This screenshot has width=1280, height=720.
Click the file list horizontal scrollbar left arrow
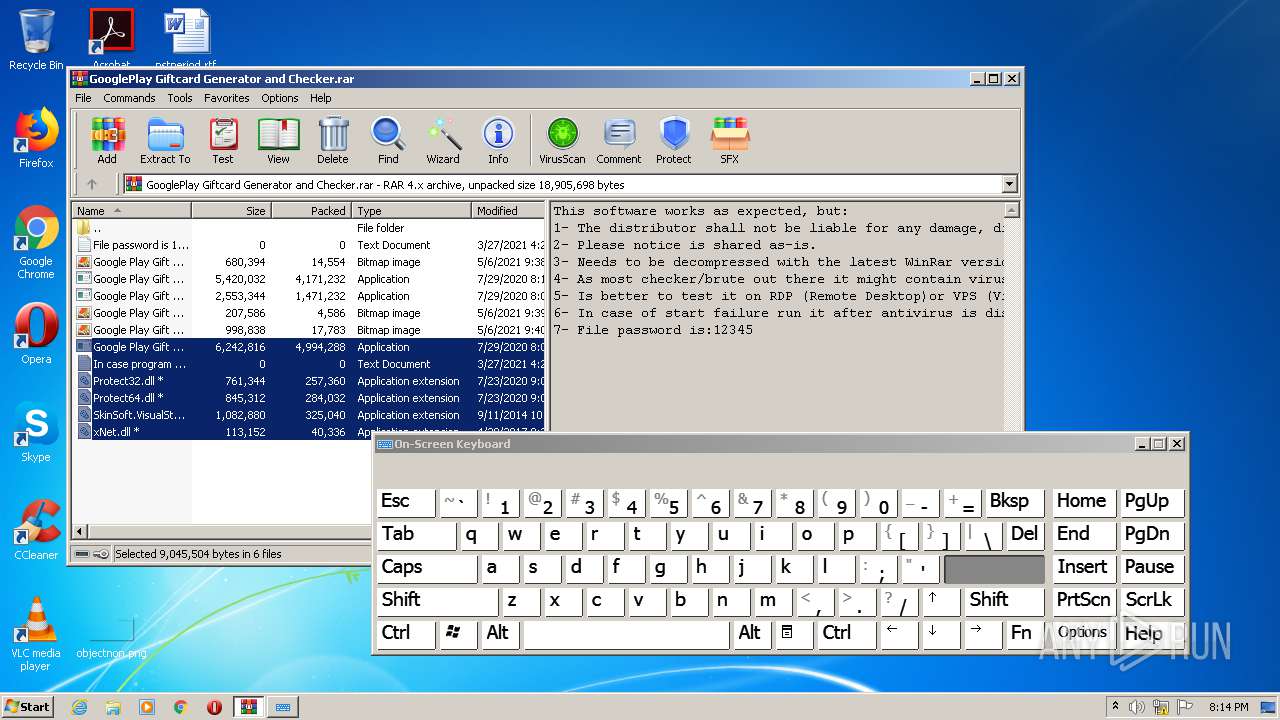(x=80, y=532)
